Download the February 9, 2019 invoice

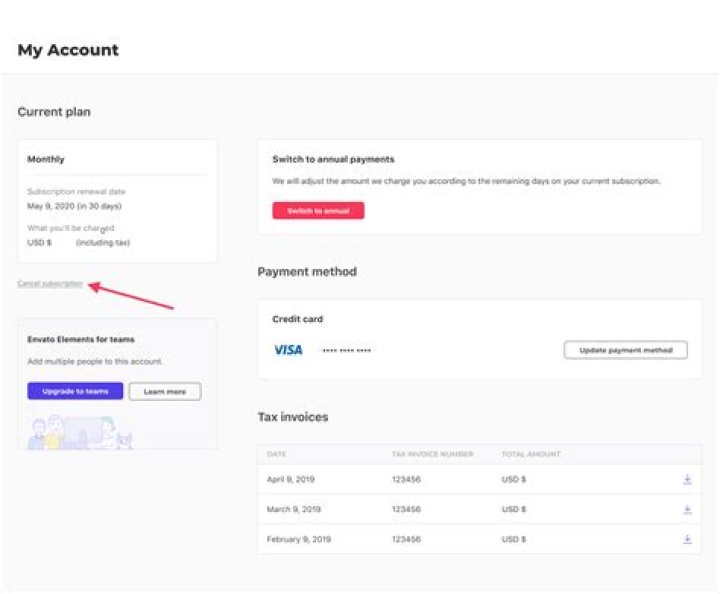click(x=687, y=539)
